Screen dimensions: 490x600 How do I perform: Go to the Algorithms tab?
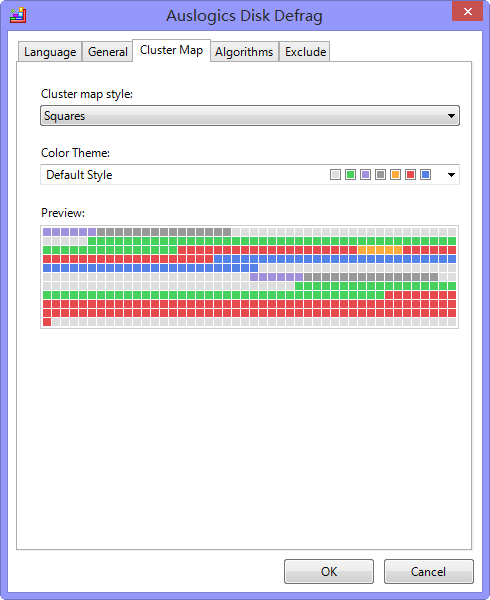(x=244, y=52)
